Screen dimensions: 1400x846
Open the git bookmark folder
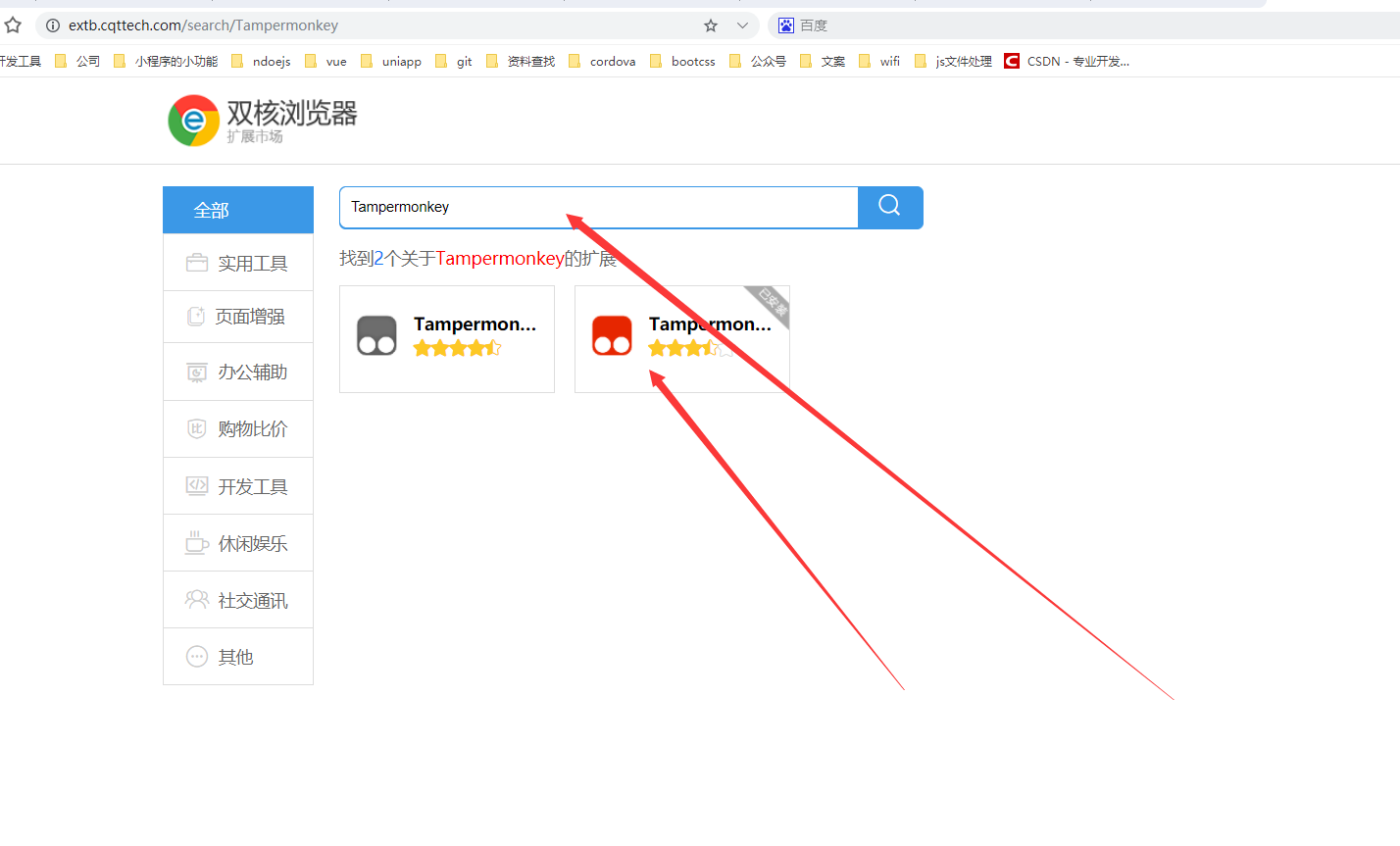coord(453,61)
